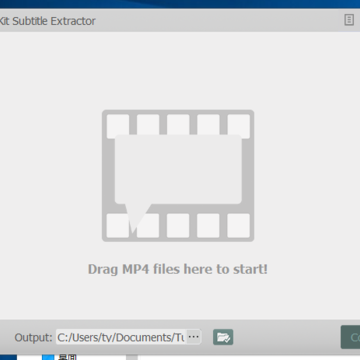Click the 'Output:' label
The height and width of the screenshot is (360, 360).
33,337
